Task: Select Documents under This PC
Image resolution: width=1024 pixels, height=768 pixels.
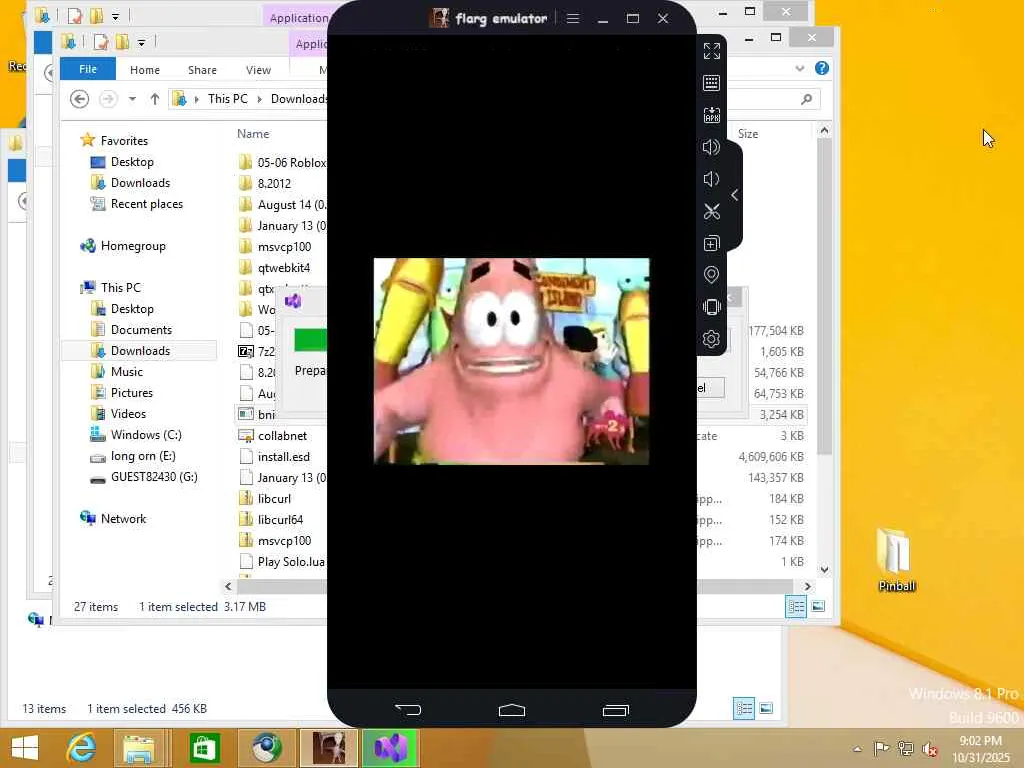Action: tap(141, 330)
